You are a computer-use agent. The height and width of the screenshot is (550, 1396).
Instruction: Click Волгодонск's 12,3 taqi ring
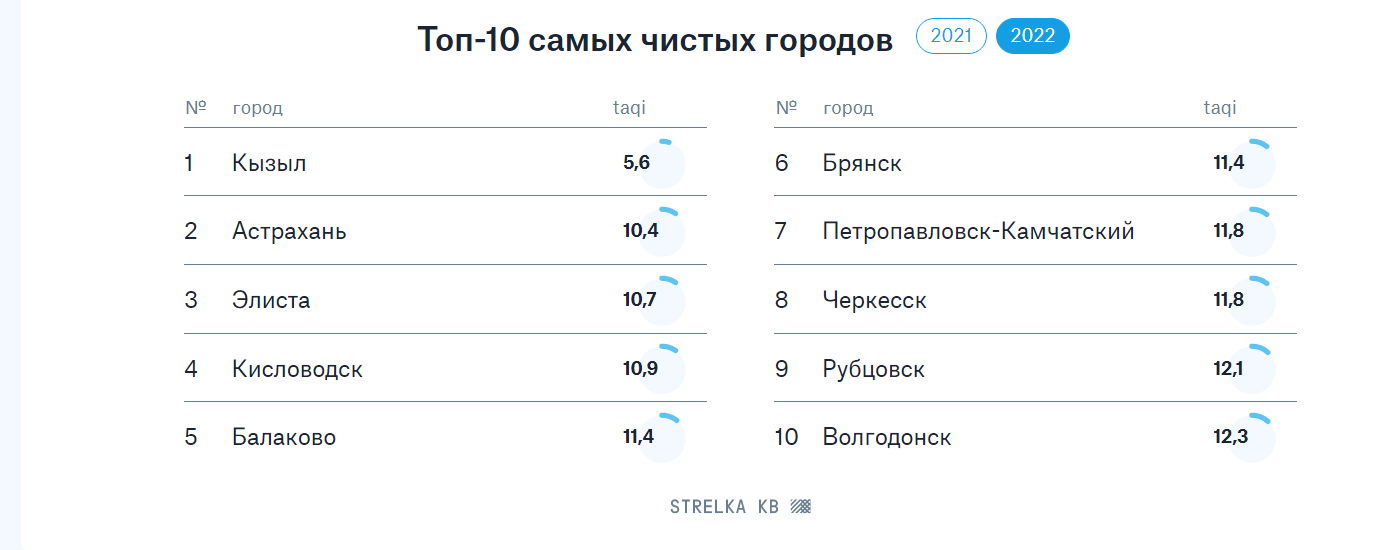1251,438
